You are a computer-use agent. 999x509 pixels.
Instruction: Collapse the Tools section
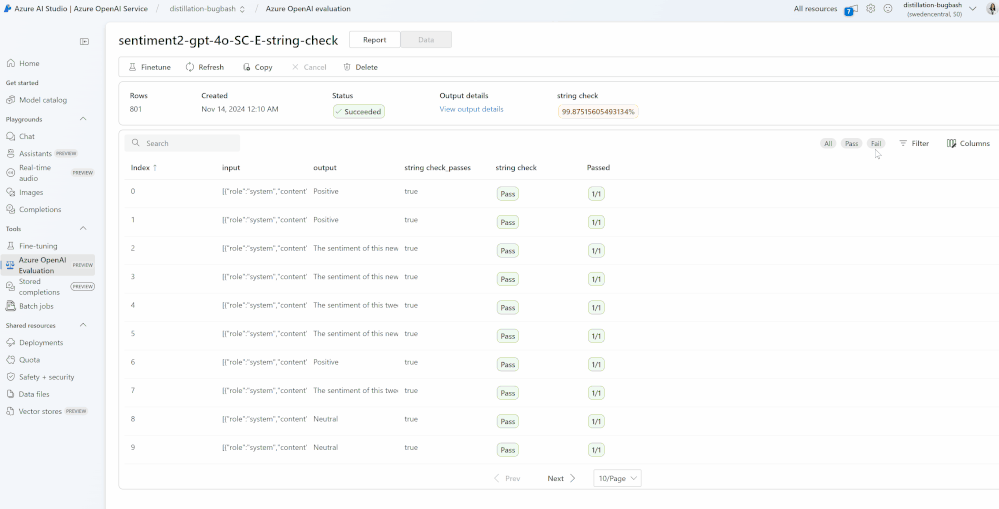(83, 229)
